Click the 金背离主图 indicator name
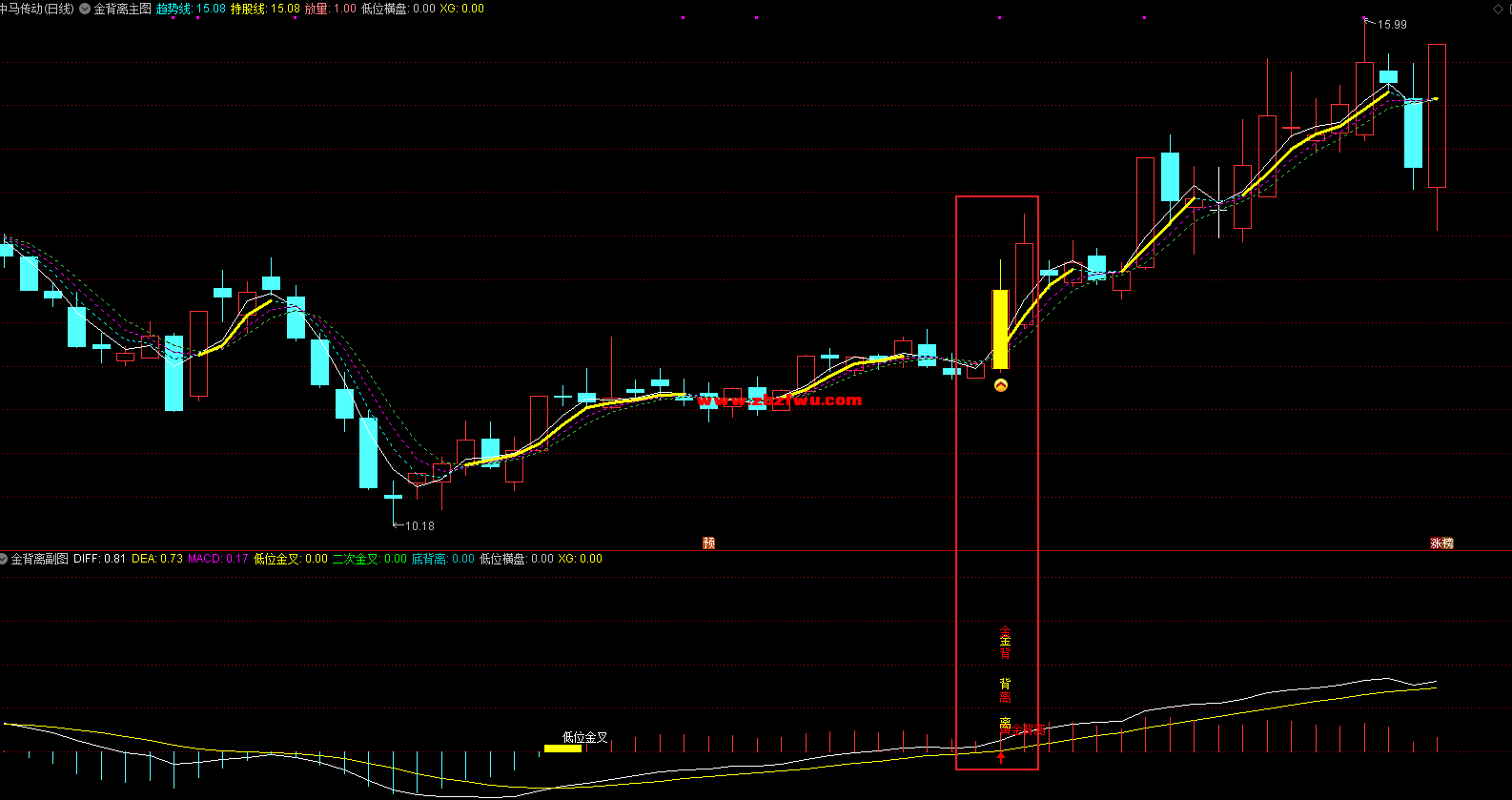 (x=122, y=9)
